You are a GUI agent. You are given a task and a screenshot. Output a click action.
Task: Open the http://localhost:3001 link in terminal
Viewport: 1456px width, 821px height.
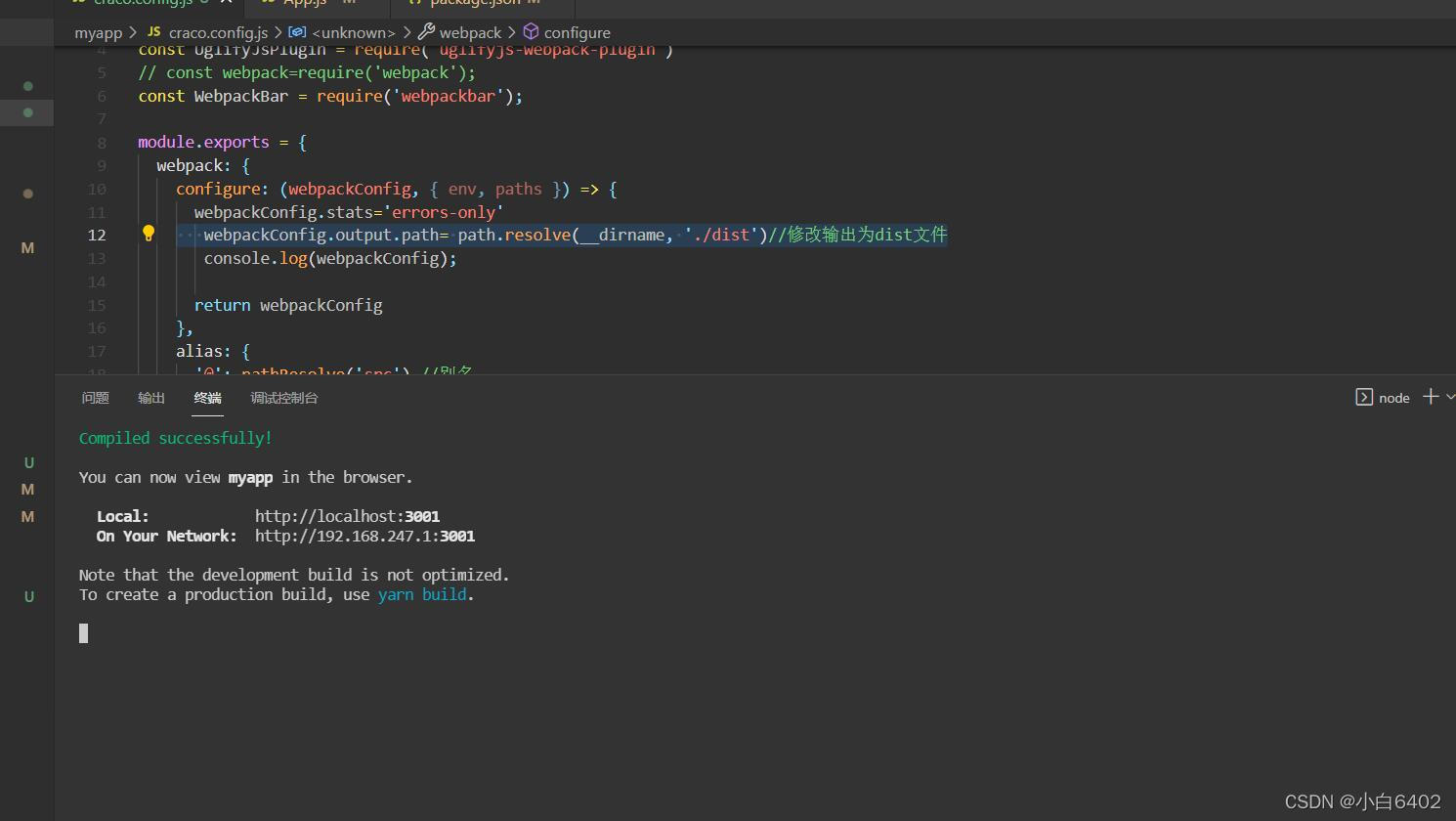[x=347, y=516]
